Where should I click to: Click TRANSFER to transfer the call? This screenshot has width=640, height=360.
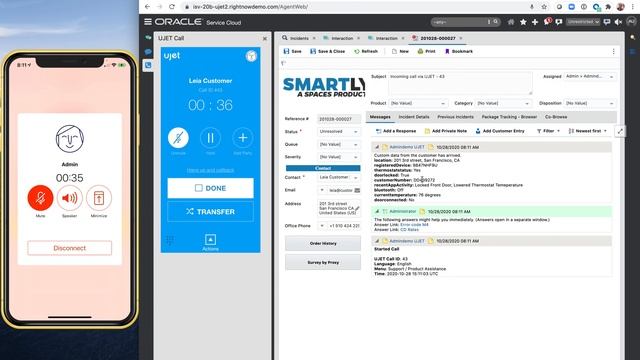pos(210,211)
